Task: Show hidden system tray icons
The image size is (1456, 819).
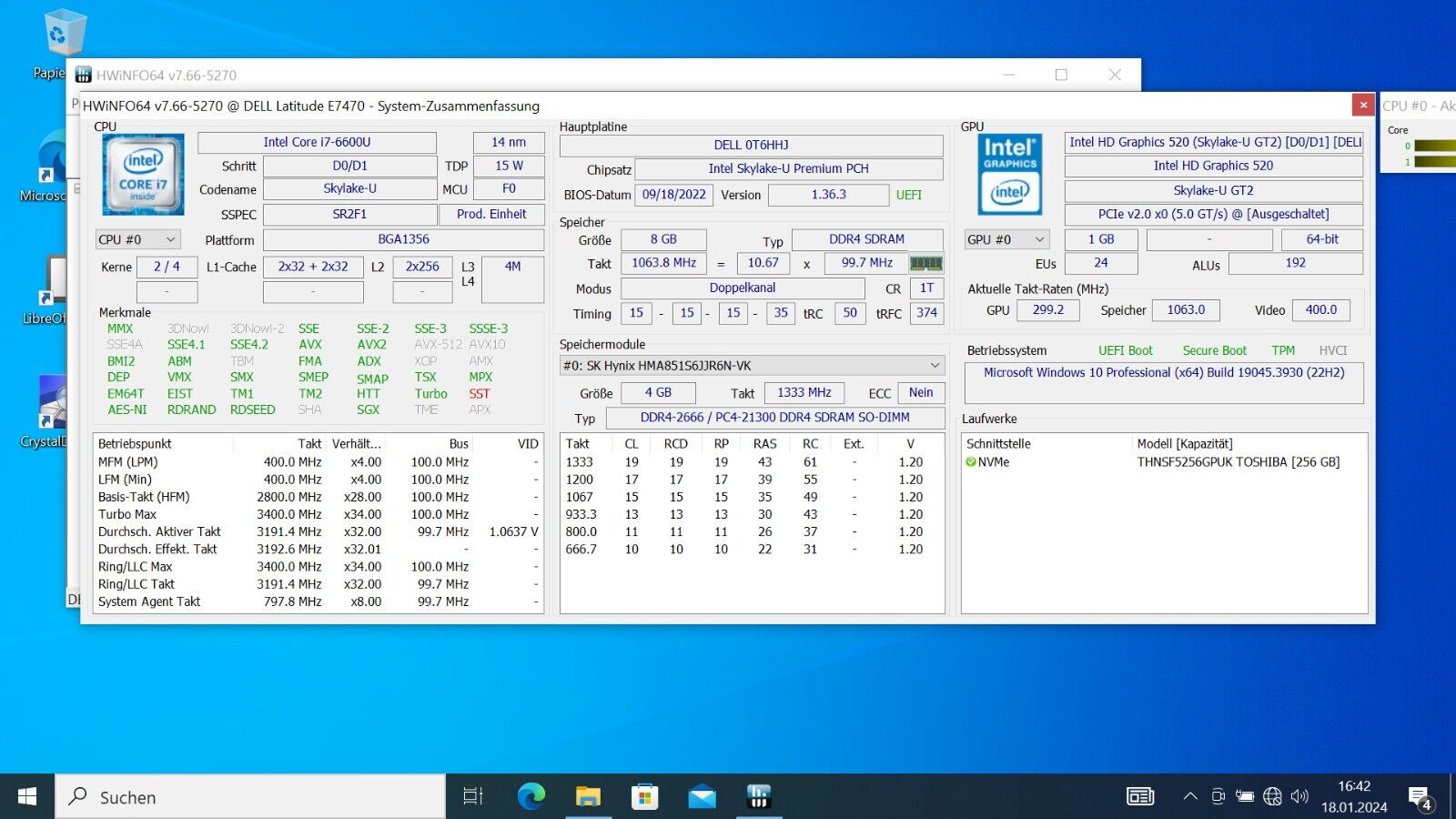Action: 1189,796
